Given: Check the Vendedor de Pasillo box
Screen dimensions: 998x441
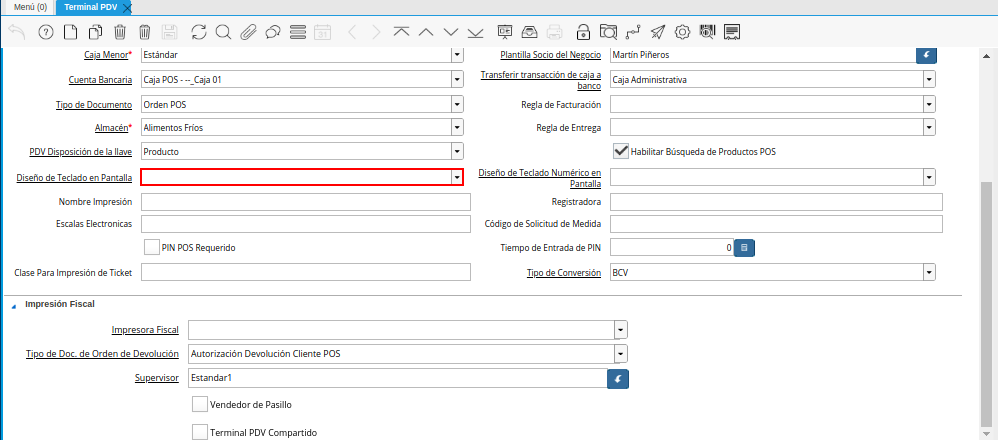Looking at the screenshot, I should 200,404.
